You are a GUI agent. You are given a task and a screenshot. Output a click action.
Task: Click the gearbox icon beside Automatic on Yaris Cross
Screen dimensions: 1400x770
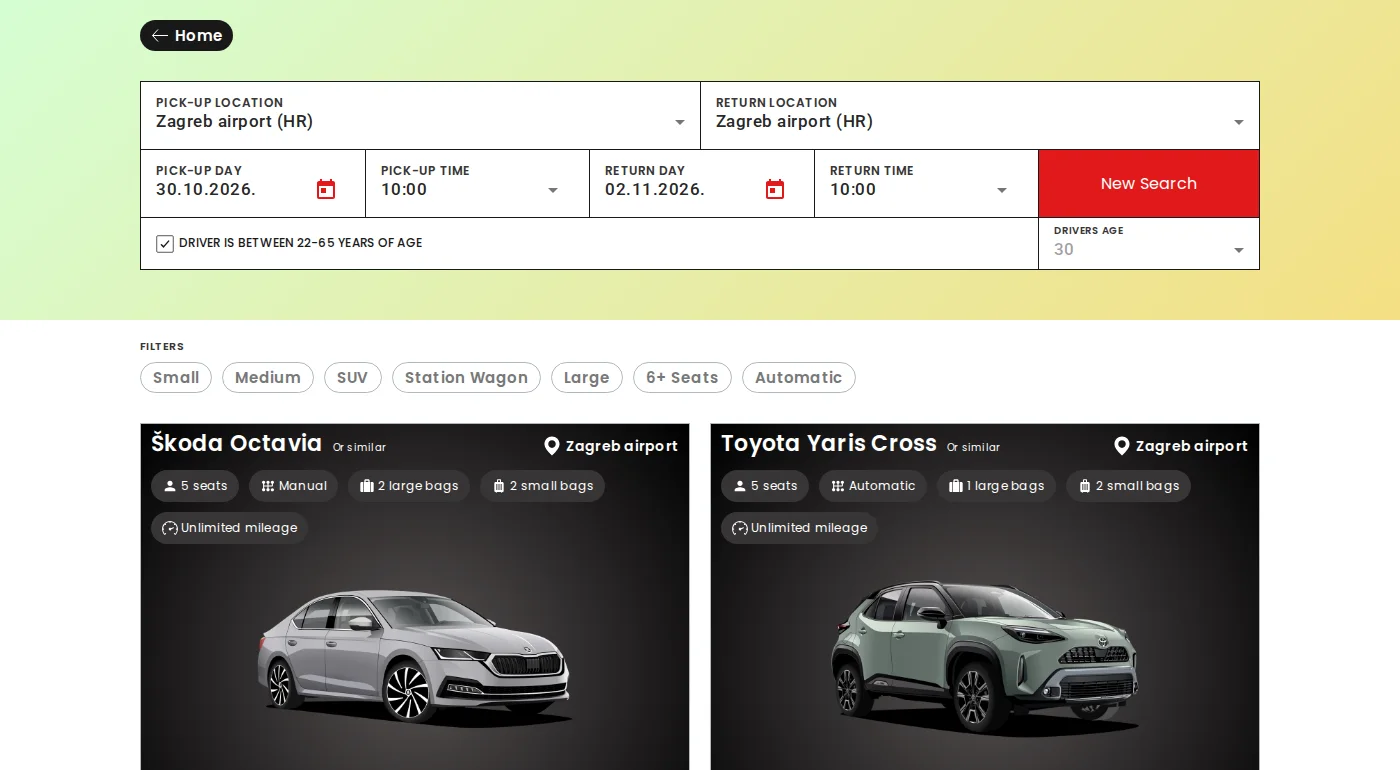point(838,486)
